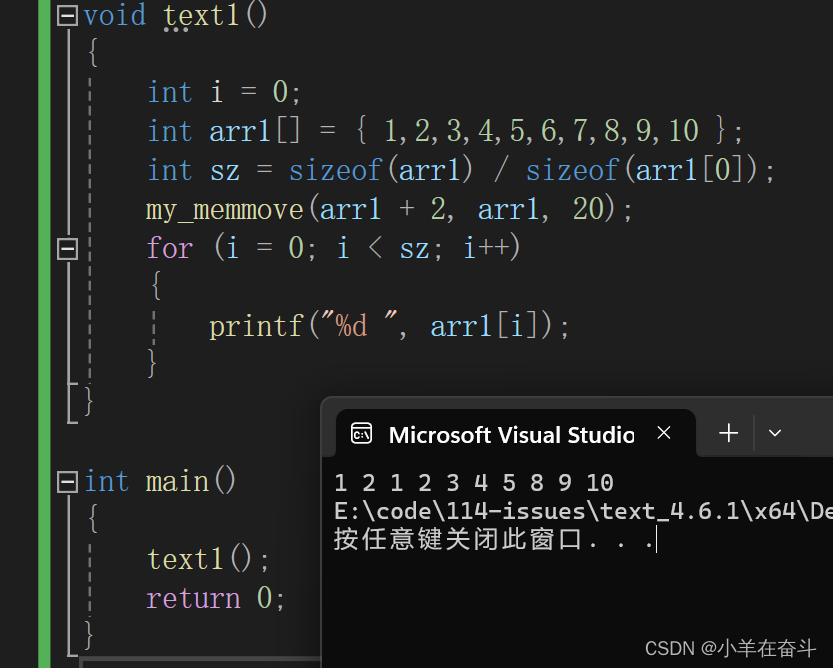
Task: Click the number 20 argument in my_memmove
Action: coord(589,208)
